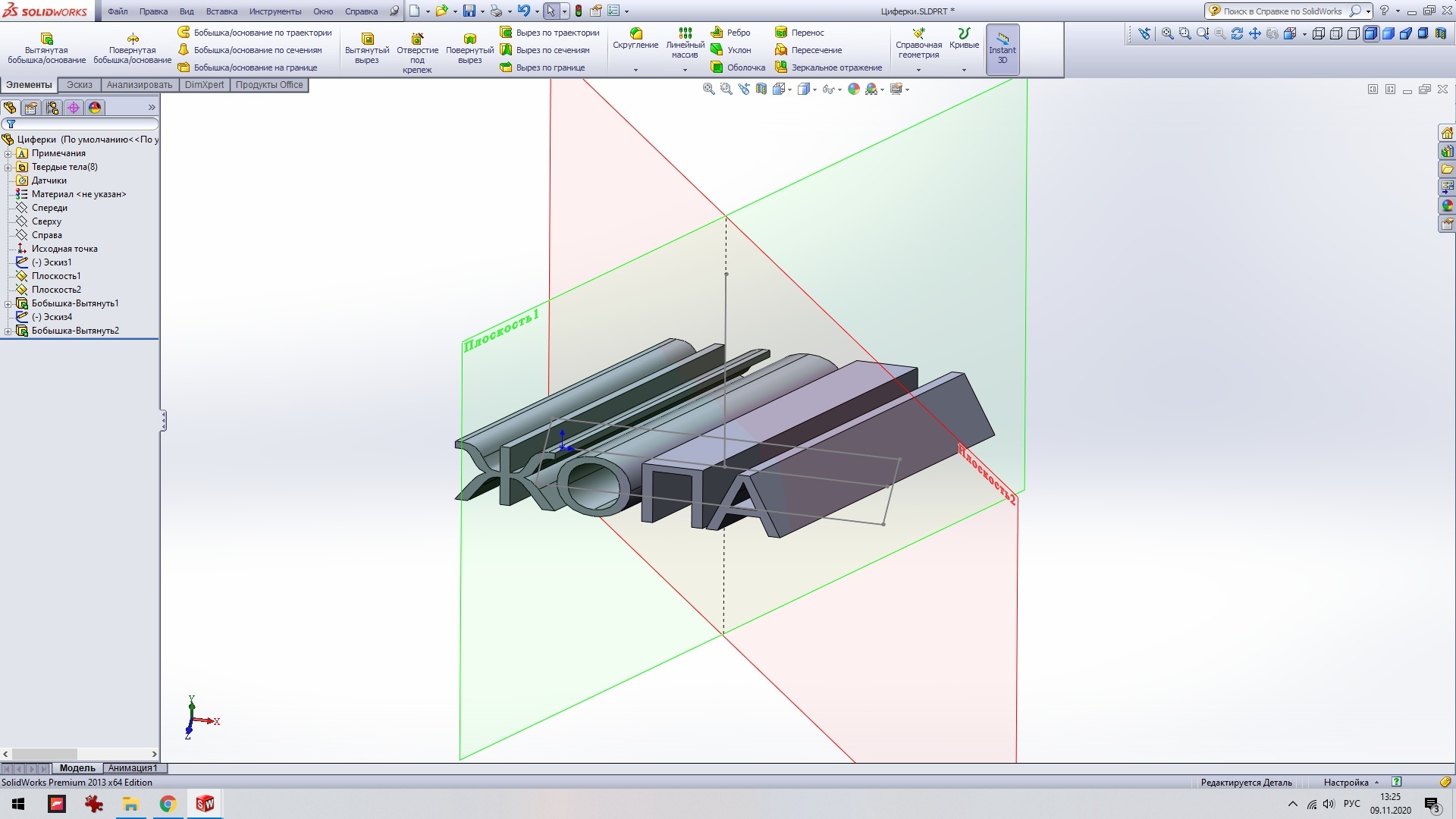The image size is (1456, 819).
Task: Click the New document icon
Action: point(414,11)
